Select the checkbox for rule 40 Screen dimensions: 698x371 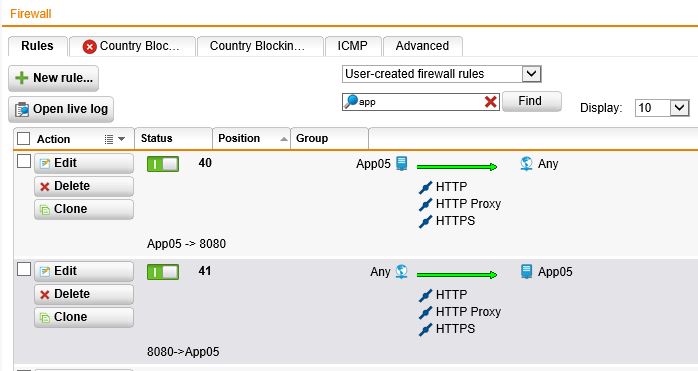click(x=24, y=161)
